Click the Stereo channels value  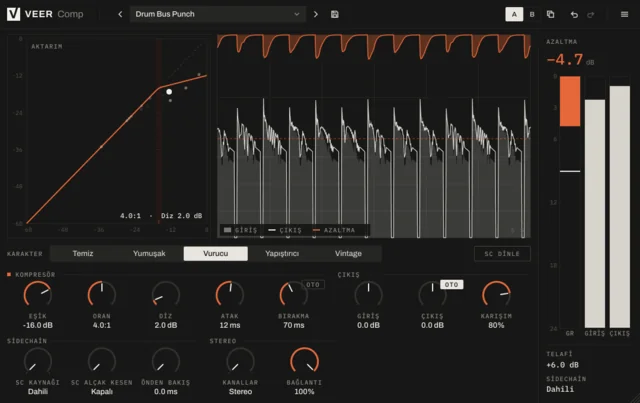tap(240, 392)
